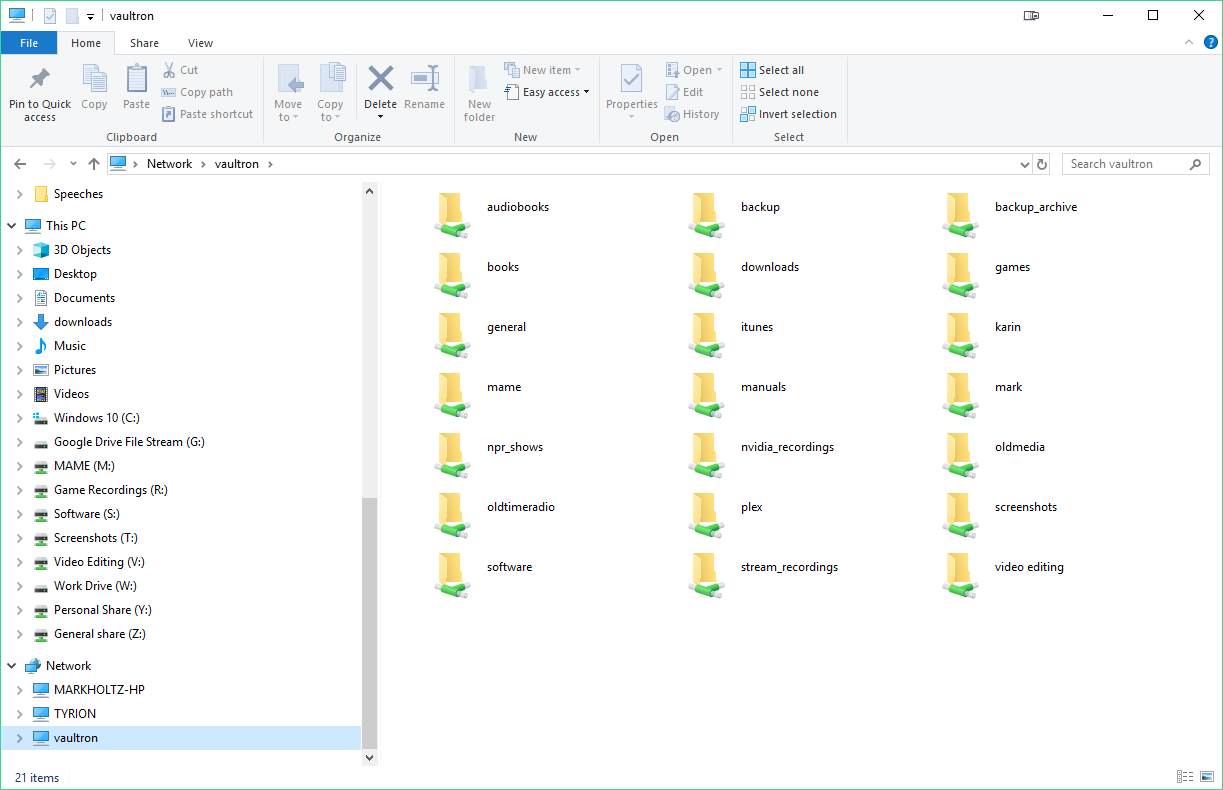Screen dimensions: 1223x790
Task: Click the navigation pane scrollbar thumb
Action: pos(369,622)
